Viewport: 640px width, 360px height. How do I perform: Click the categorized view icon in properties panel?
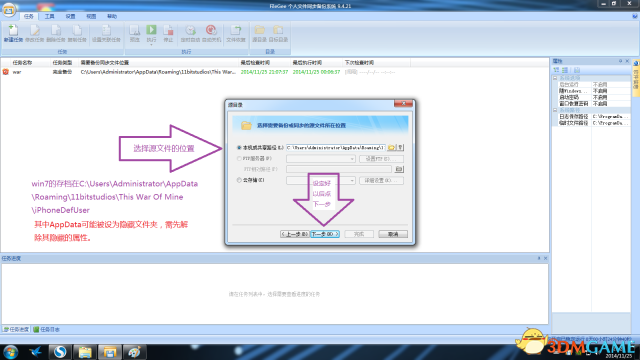(x=556, y=70)
